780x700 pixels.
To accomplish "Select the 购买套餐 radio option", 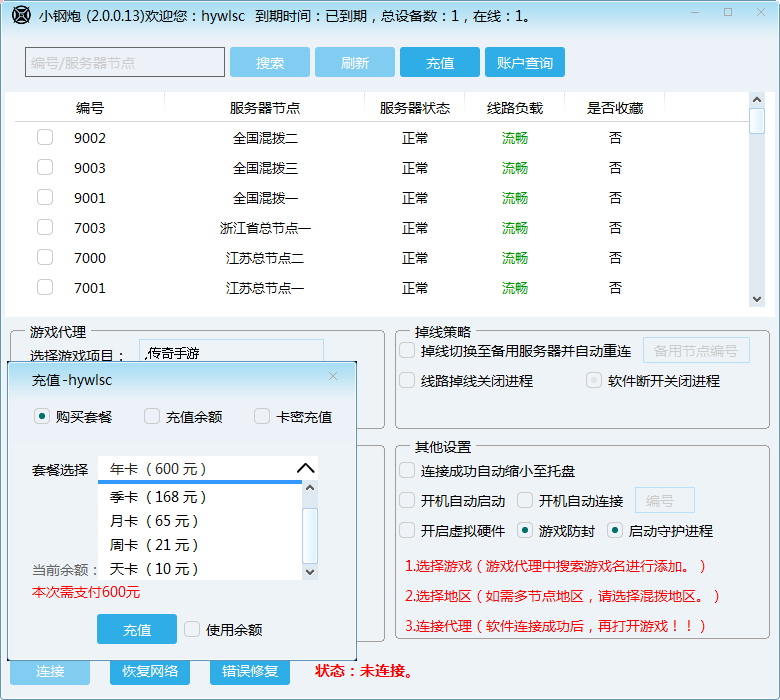I will (x=42, y=416).
